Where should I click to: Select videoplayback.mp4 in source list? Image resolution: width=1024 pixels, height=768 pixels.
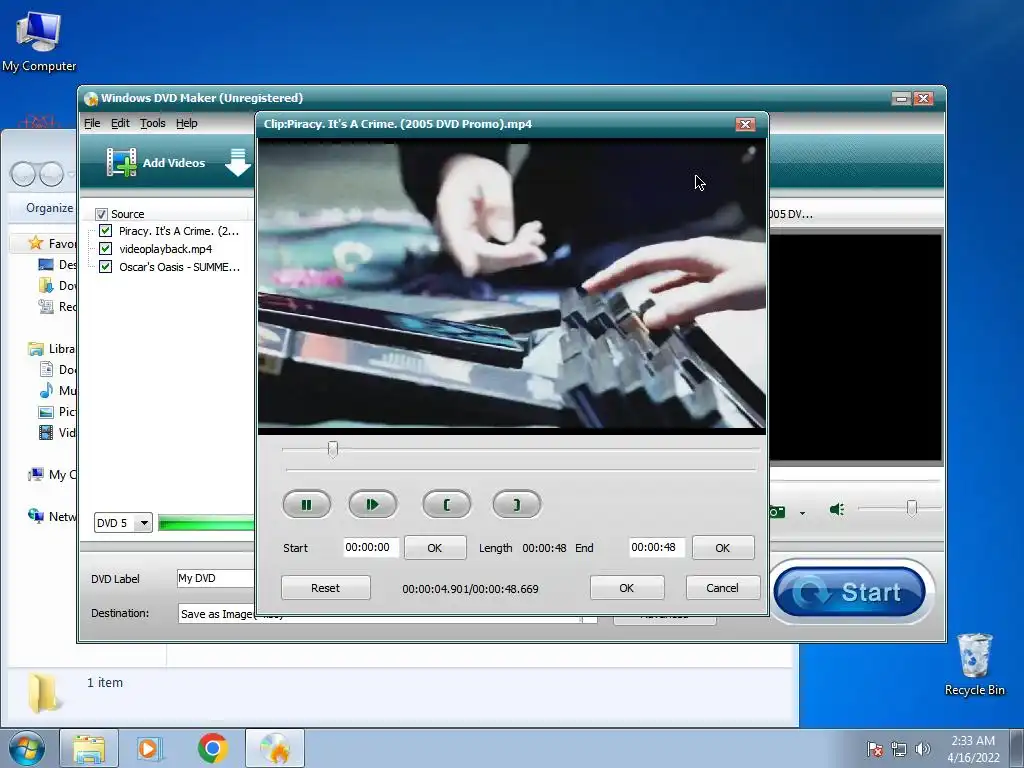point(166,249)
